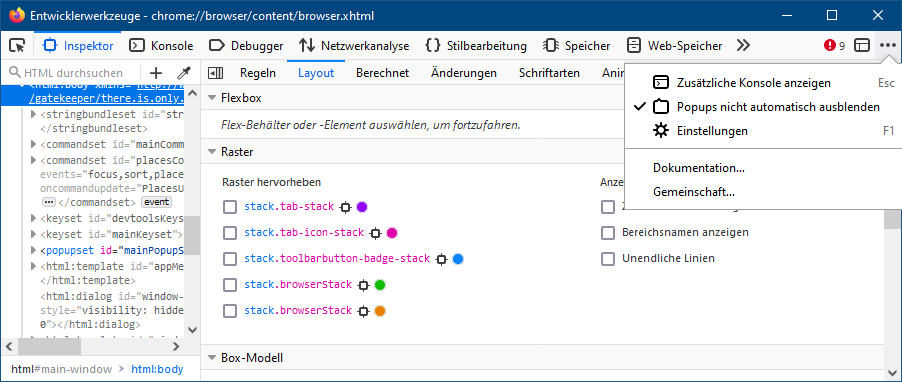Select grid element icon next to stack.tab-stack
Viewport: 902px width, 382px height.
[x=345, y=207]
